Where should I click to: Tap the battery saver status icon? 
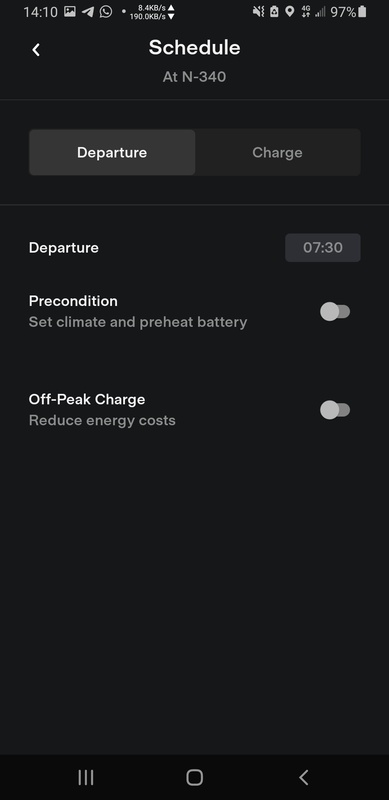pos(275,12)
